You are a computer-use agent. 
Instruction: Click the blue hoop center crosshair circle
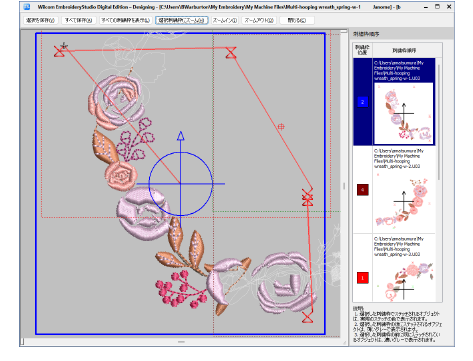point(181,183)
